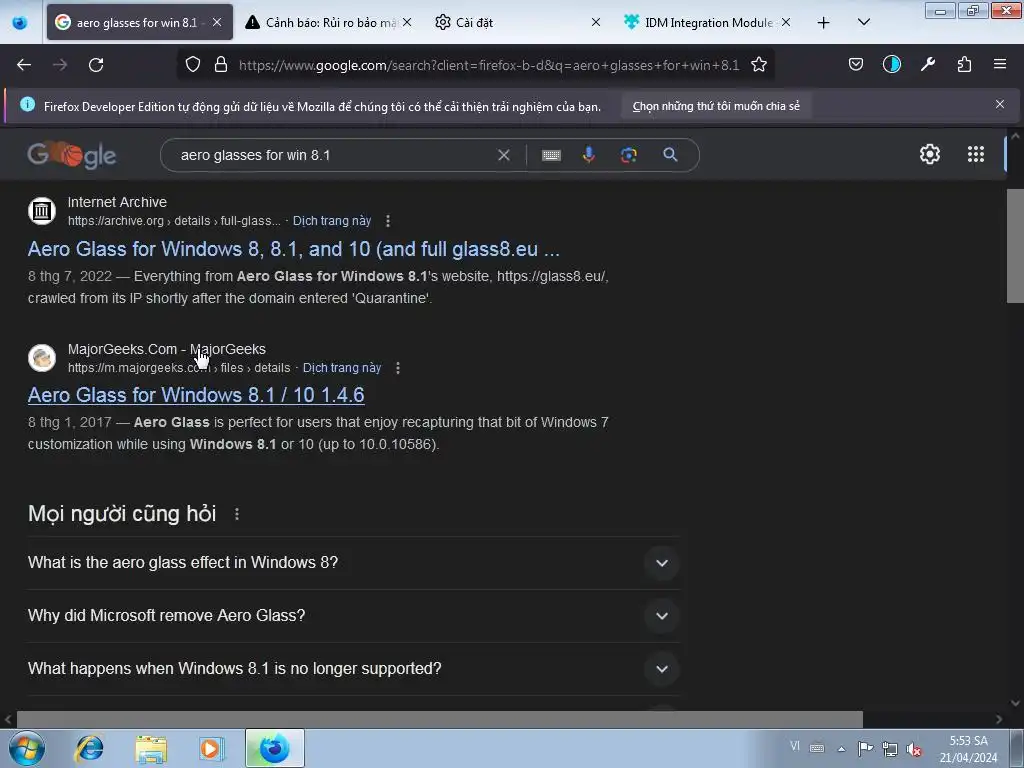Open options next to Mọi người cũng hỏi

tap(237, 514)
